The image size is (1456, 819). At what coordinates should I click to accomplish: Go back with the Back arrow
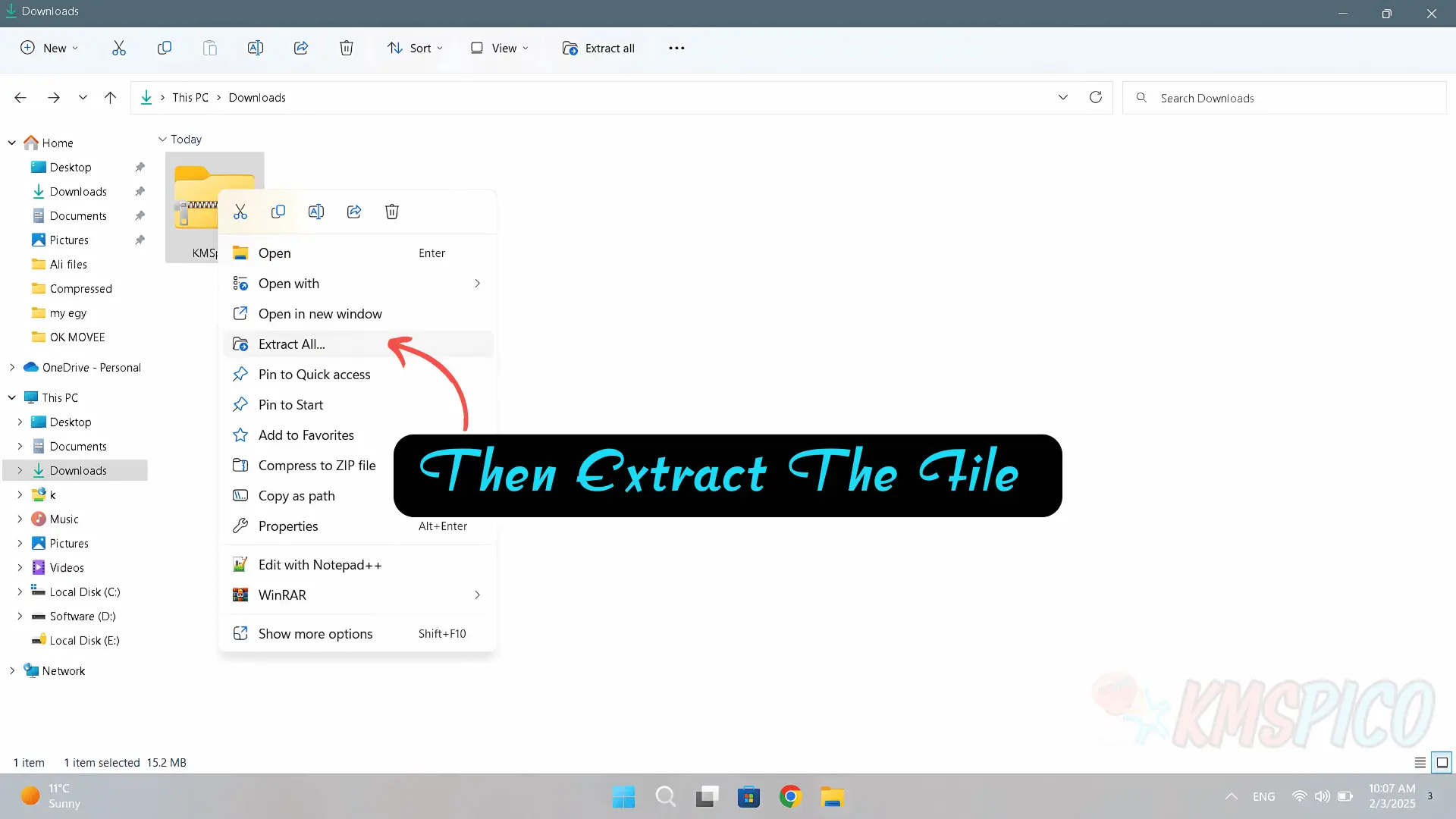pyautogui.click(x=20, y=97)
